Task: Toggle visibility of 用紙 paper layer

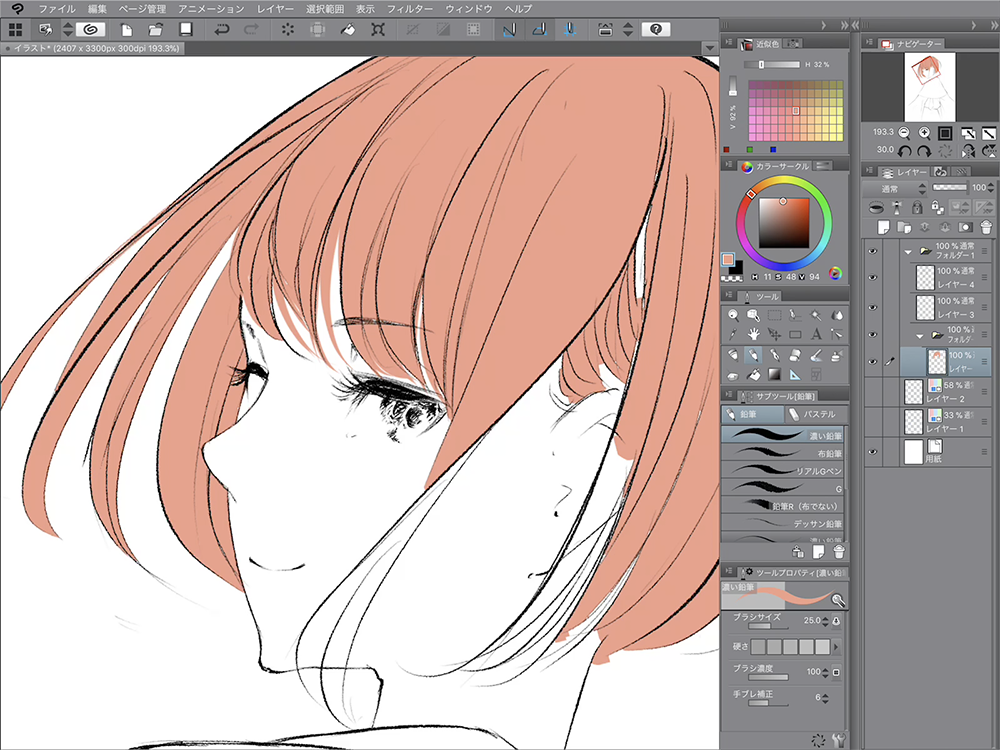Action: 872,452
